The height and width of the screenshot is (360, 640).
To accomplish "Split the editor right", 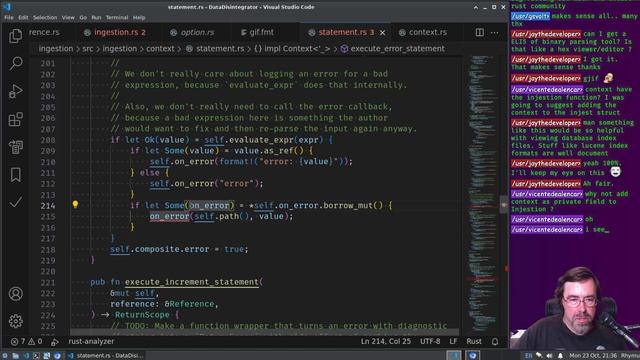I will 480,32.
